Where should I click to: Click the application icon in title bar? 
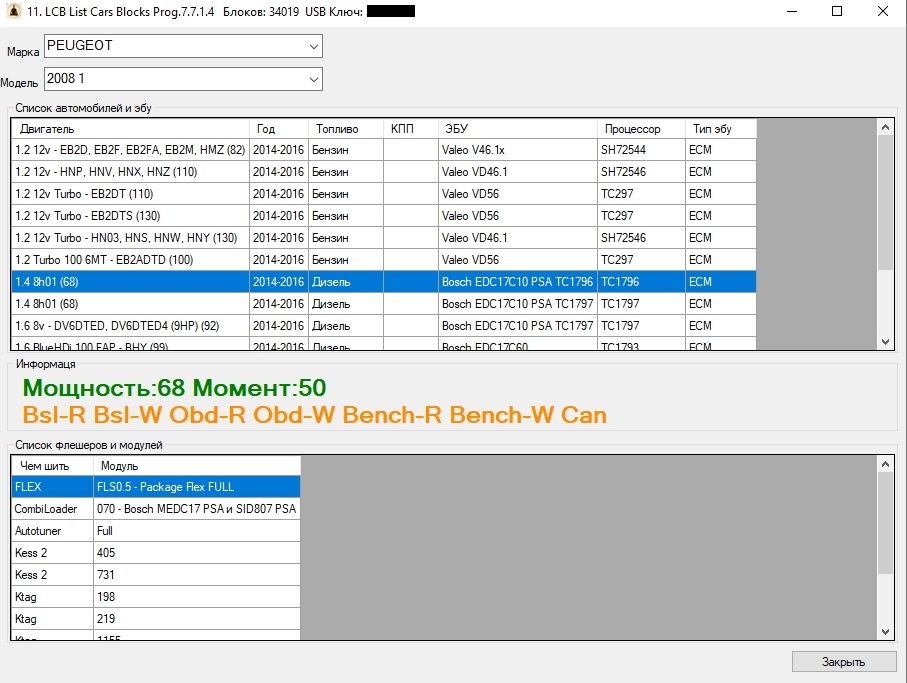coord(13,11)
